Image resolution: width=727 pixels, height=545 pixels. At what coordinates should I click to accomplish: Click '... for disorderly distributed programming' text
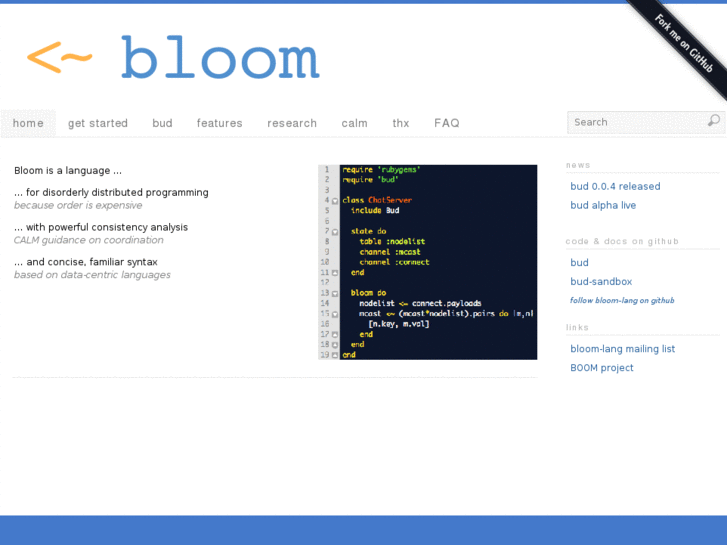pos(111,192)
